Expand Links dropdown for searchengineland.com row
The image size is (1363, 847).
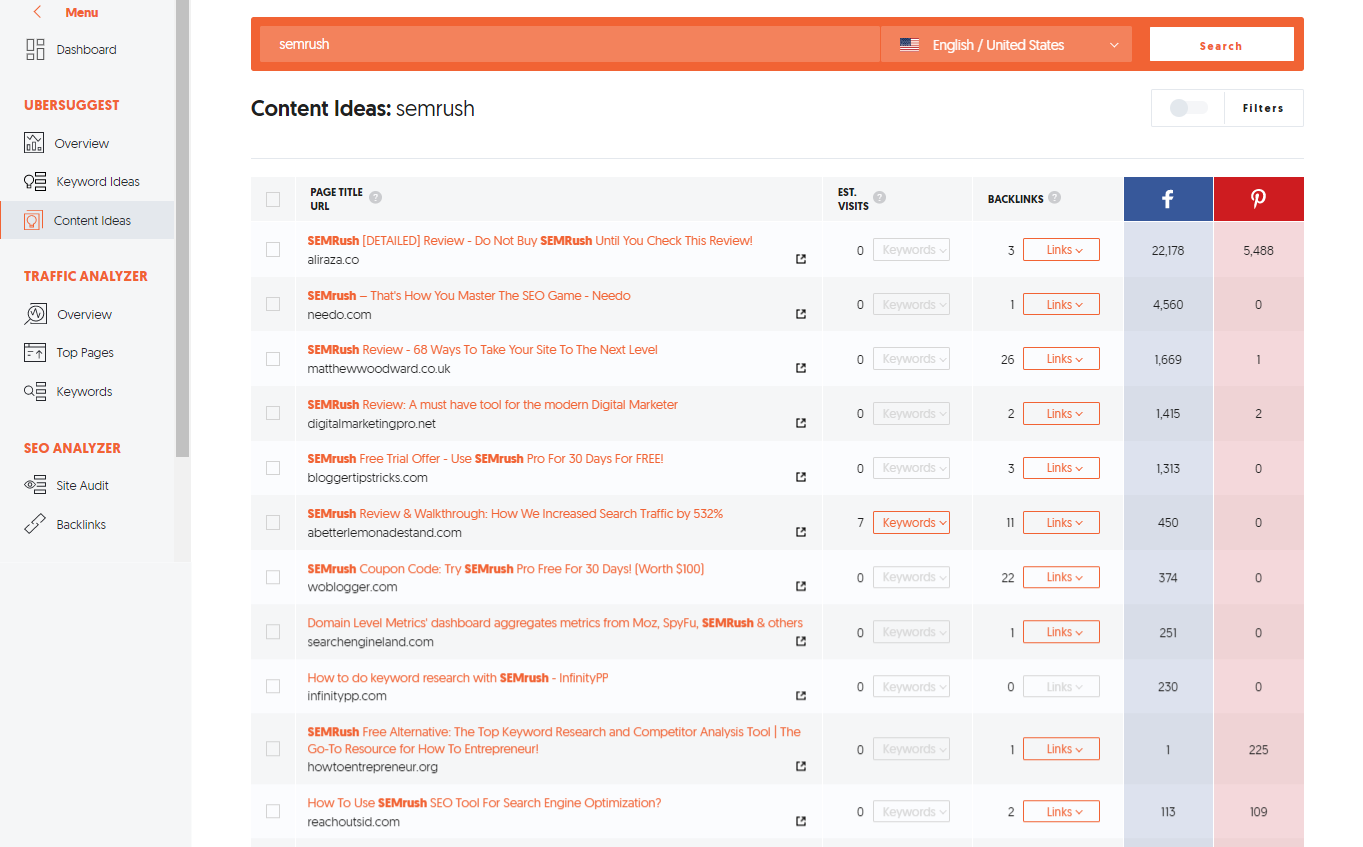[1061, 632]
